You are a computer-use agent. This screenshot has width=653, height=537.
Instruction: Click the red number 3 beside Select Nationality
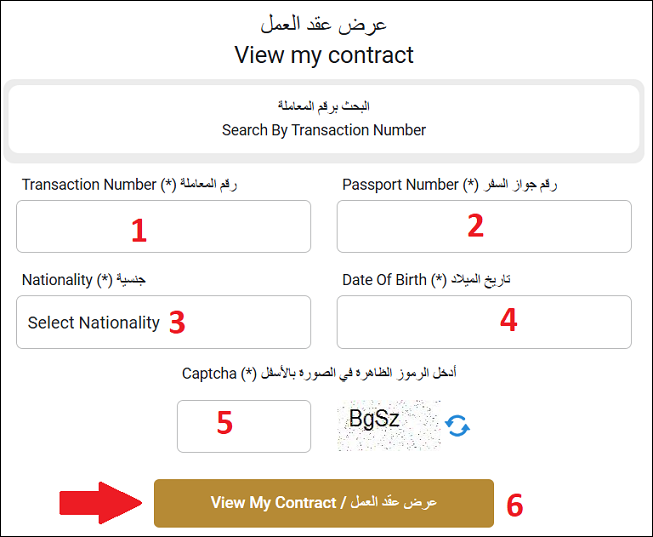177,322
